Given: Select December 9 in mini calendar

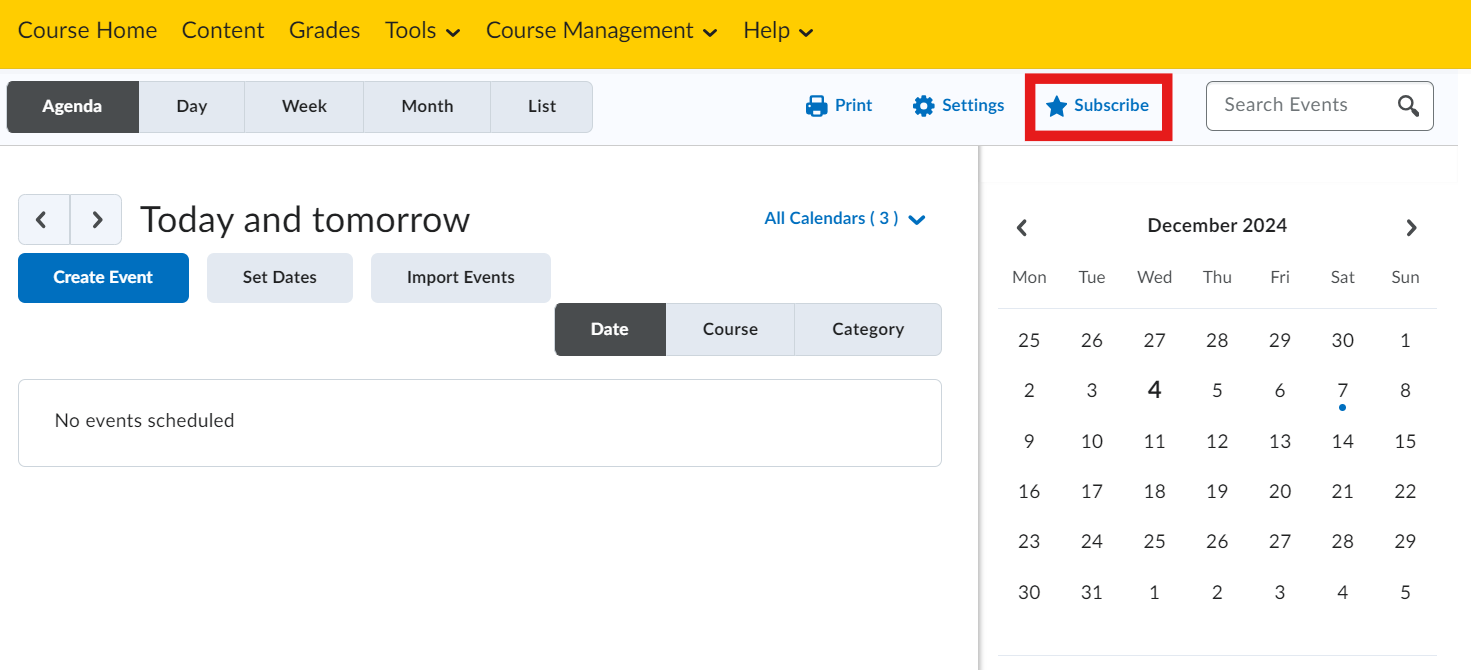Looking at the screenshot, I should [x=1029, y=441].
